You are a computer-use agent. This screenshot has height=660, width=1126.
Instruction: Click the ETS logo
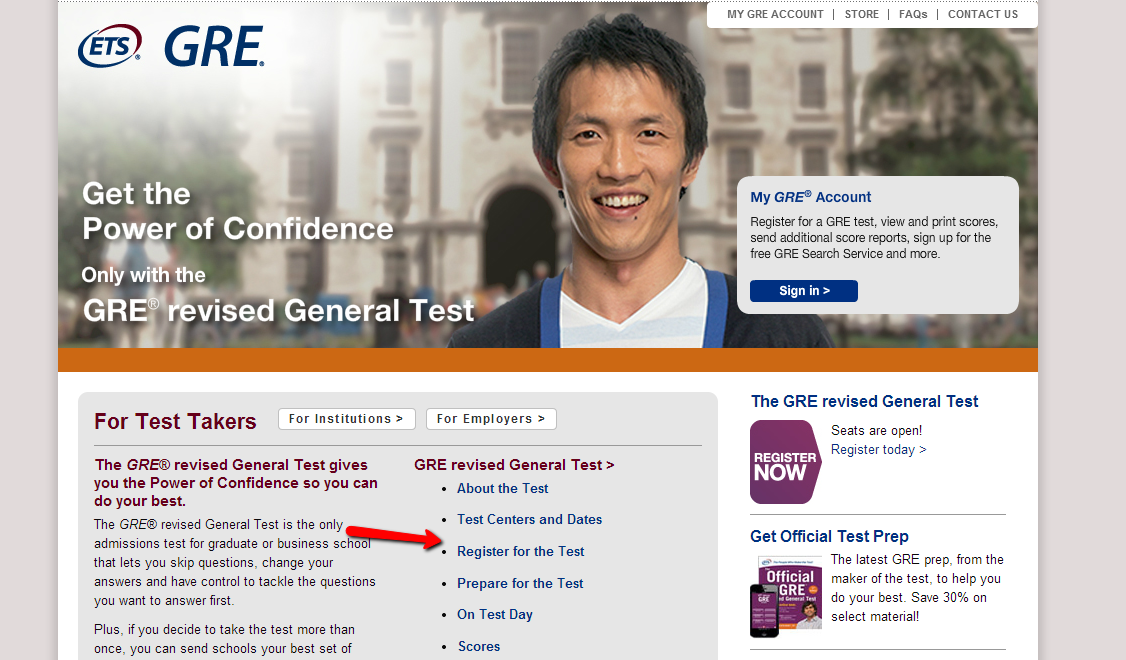(109, 46)
